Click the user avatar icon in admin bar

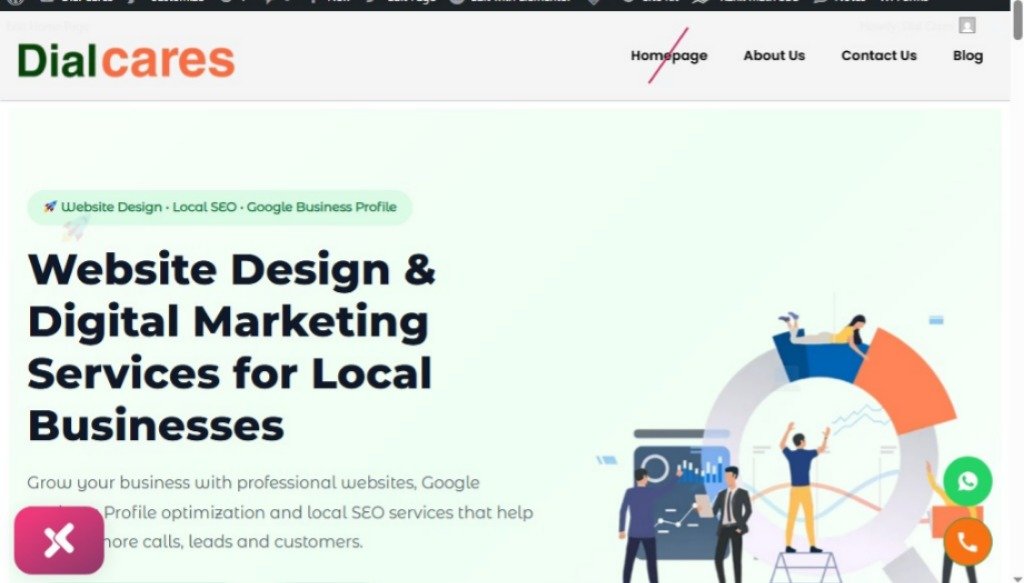pyautogui.click(x=967, y=25)
